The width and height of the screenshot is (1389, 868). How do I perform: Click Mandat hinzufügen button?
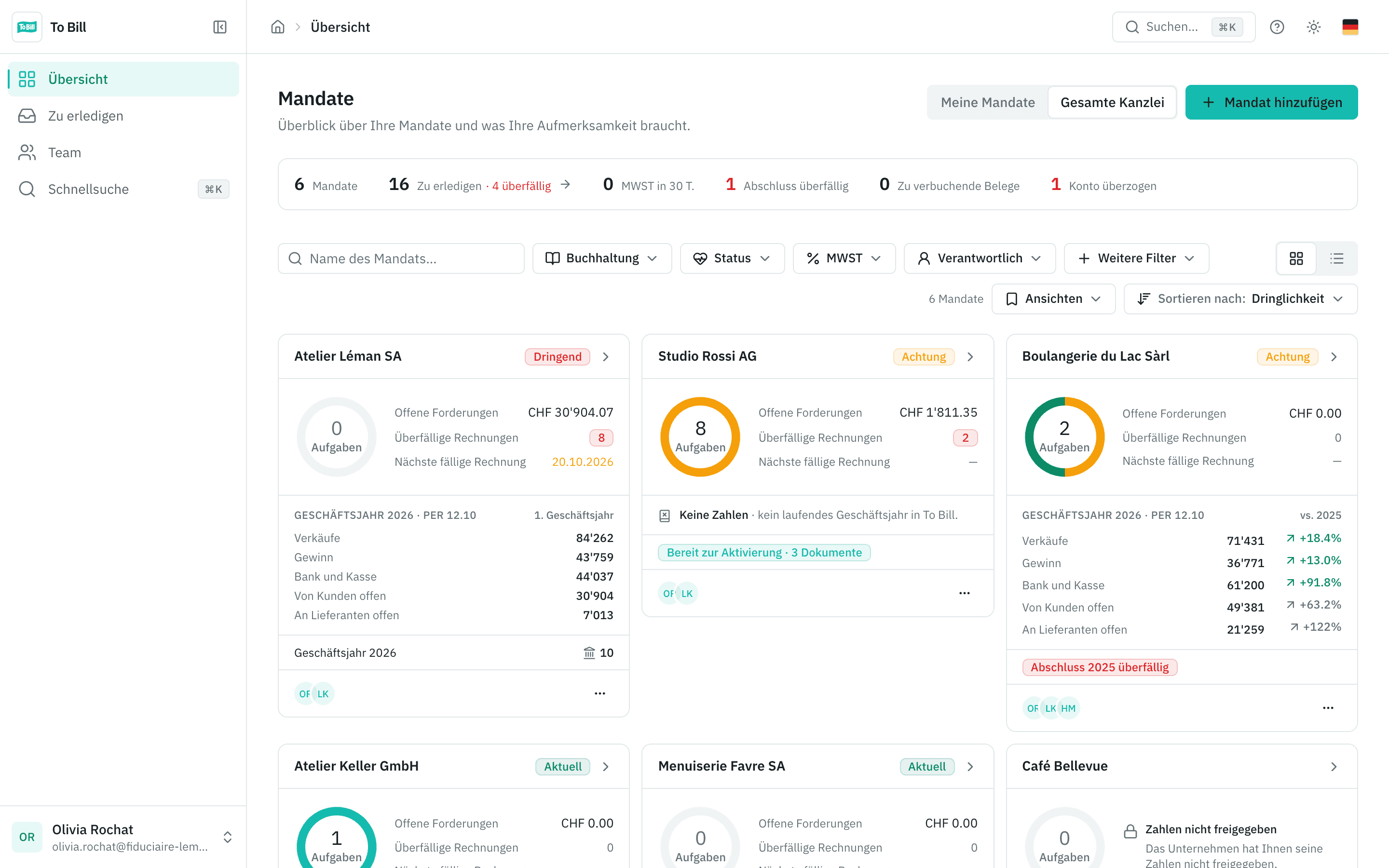(x=1271, y=102)
